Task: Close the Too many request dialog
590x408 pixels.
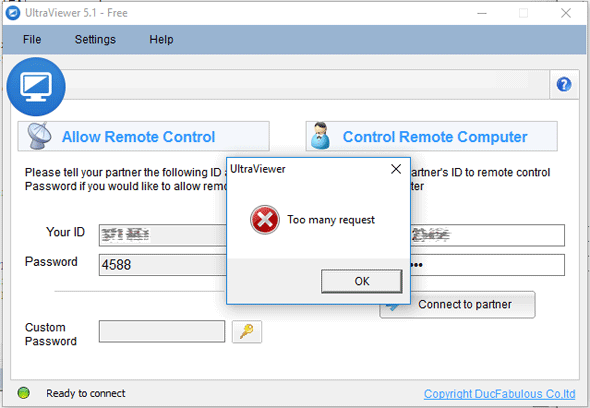Action: tap(396, 169)
